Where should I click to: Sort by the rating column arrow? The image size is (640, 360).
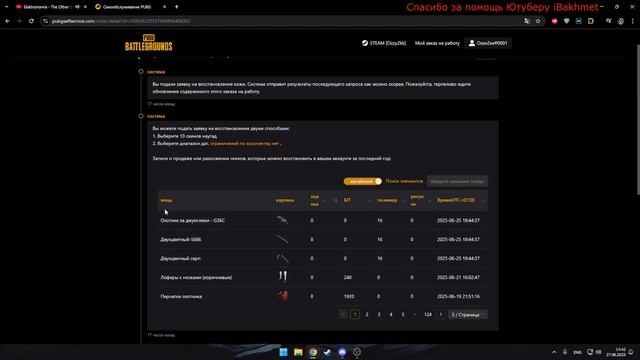tap(324, 200)
